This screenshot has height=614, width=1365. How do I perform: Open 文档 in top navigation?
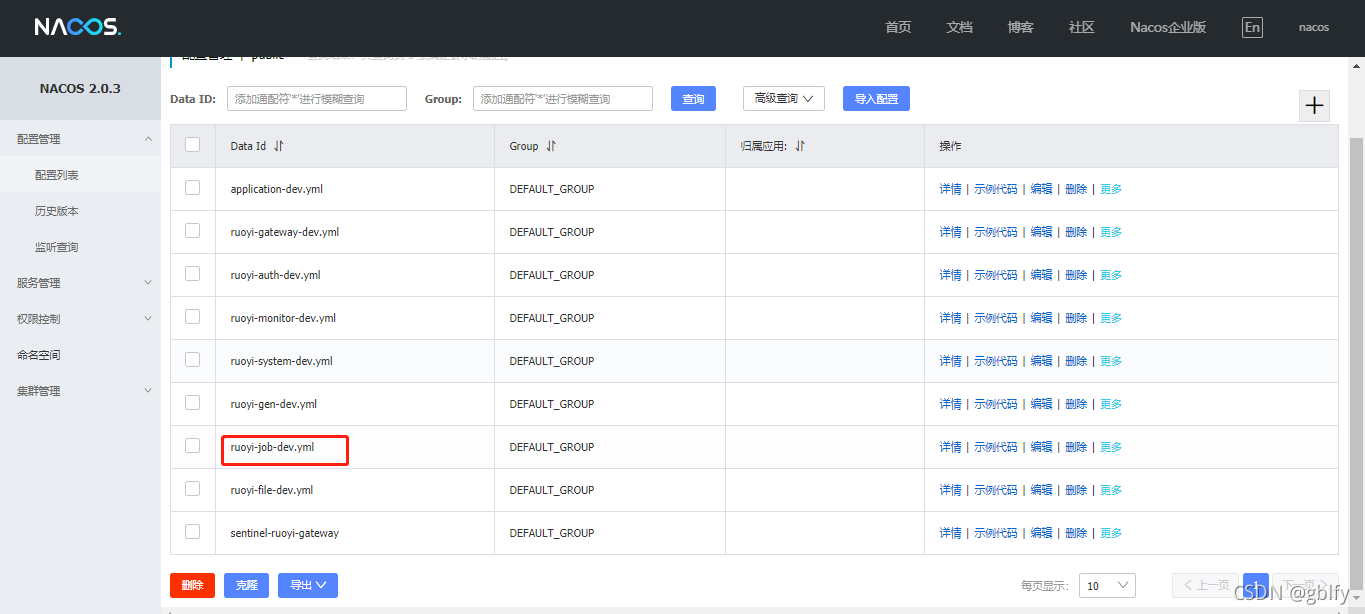[x=959, y=27]
